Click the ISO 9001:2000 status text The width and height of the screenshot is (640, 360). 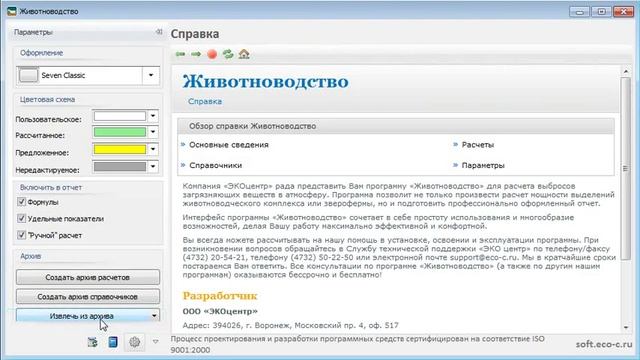click(358, 344)
